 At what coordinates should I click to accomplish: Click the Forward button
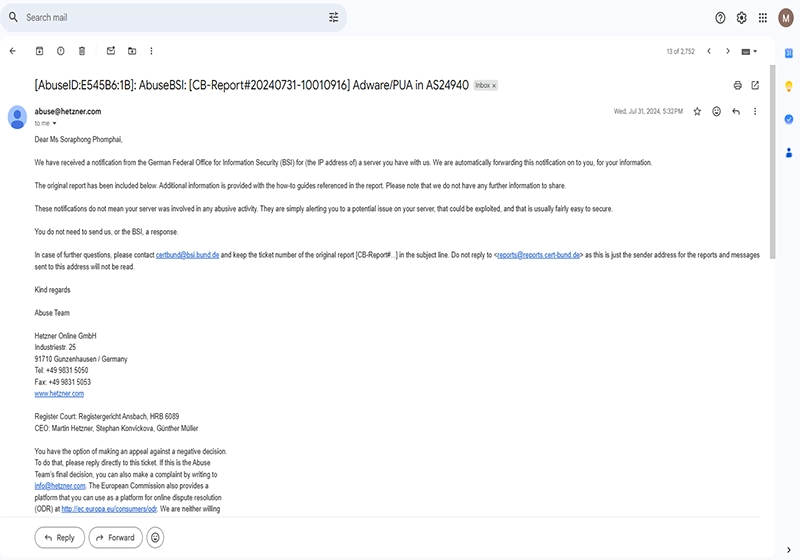pyautogui.click(x=115, y=538)
